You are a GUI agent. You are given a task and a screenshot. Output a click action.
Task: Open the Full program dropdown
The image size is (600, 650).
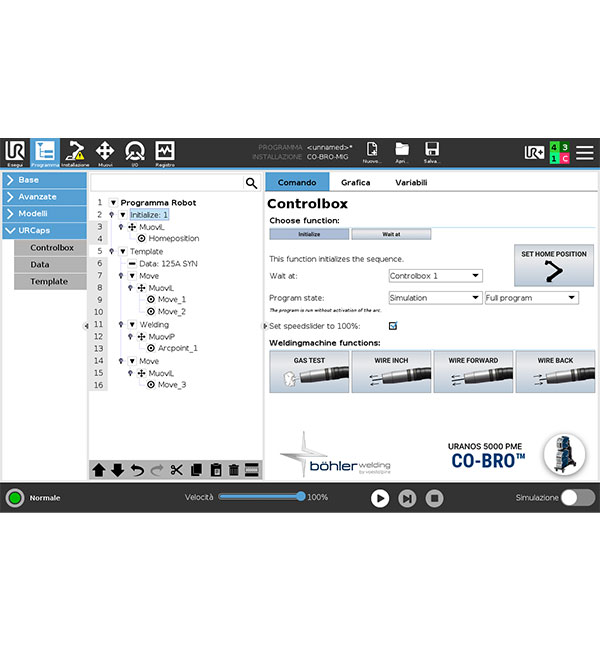(532, 298)
